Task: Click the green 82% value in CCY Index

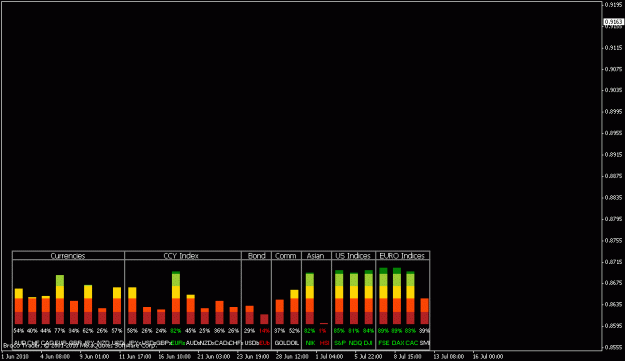Action: 176,331
